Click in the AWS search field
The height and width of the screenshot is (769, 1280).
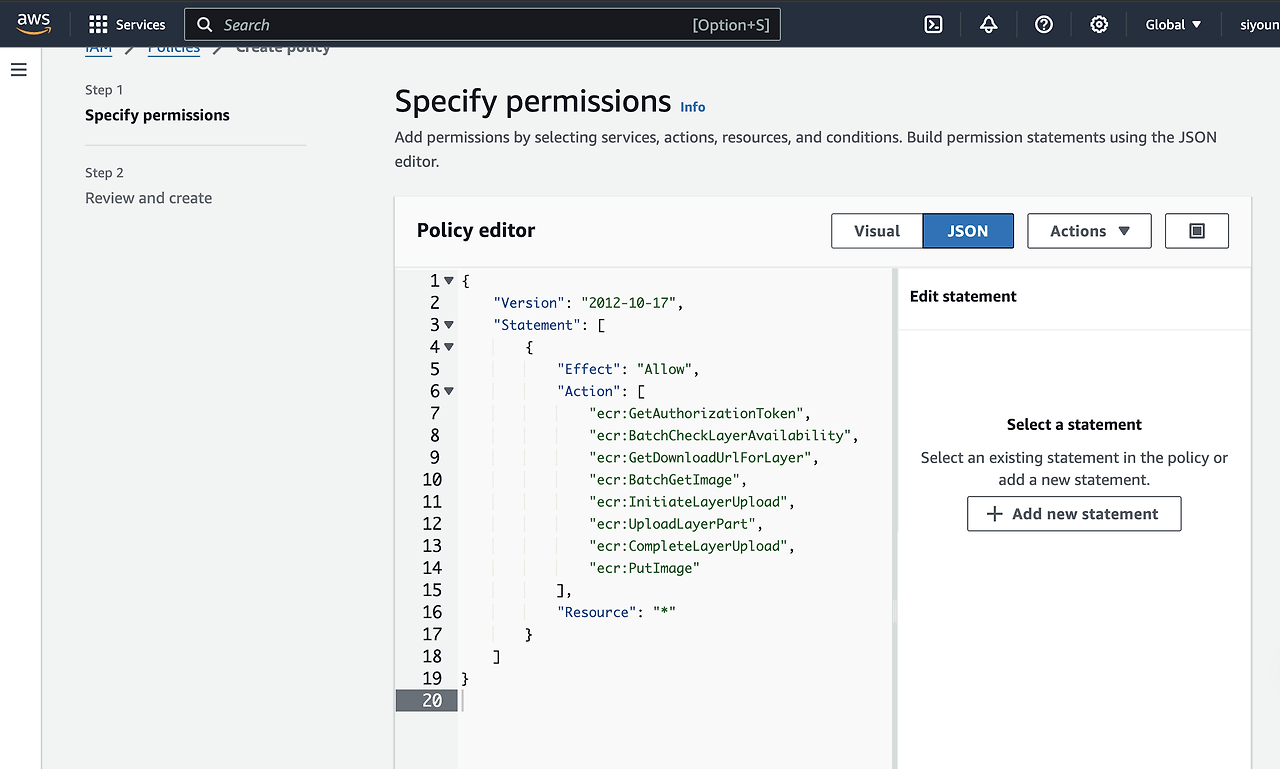tap(450, 25)
